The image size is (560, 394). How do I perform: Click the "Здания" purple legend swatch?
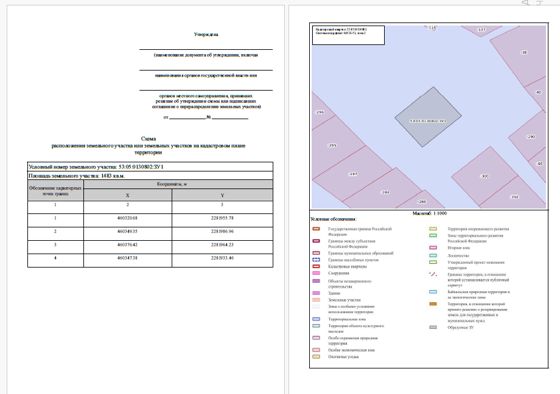tap(316, 293)
